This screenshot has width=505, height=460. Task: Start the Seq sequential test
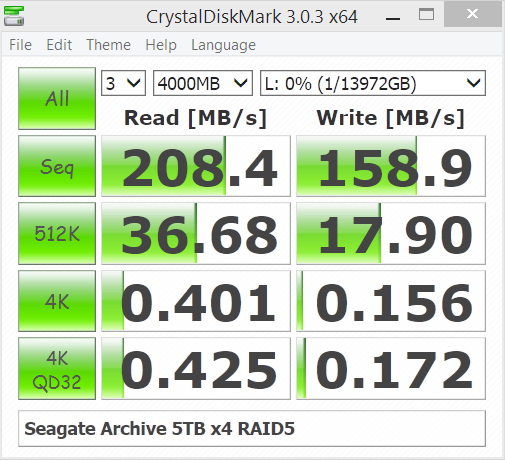point(57,166)
